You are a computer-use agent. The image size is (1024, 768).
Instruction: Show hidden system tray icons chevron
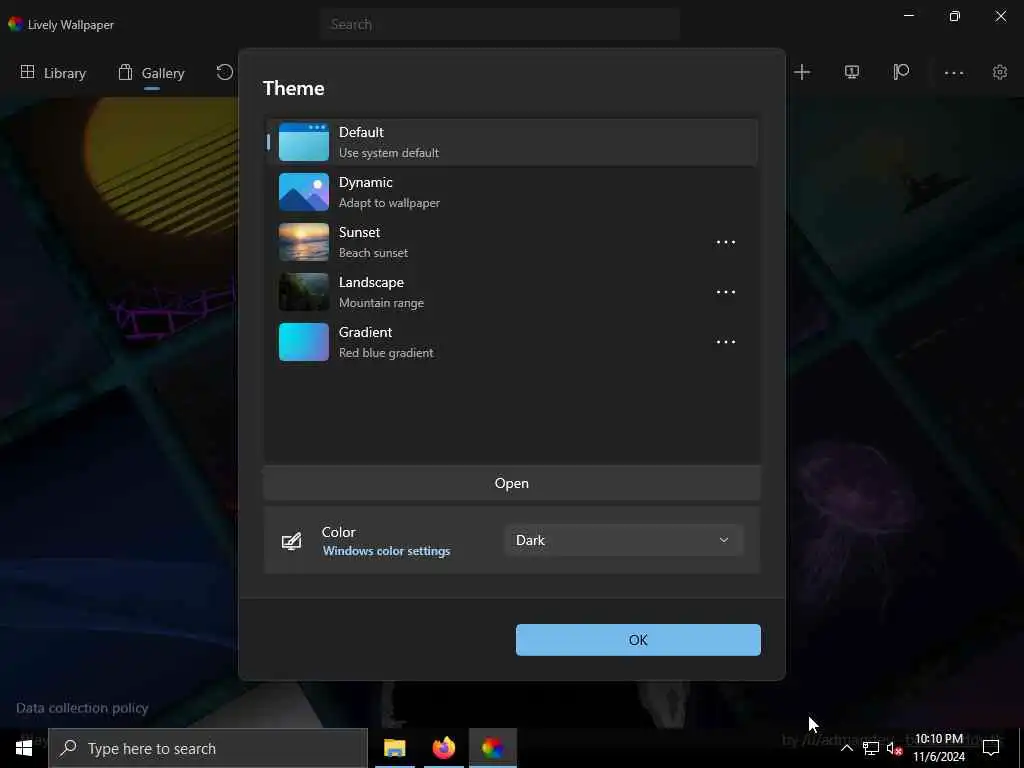846,748
